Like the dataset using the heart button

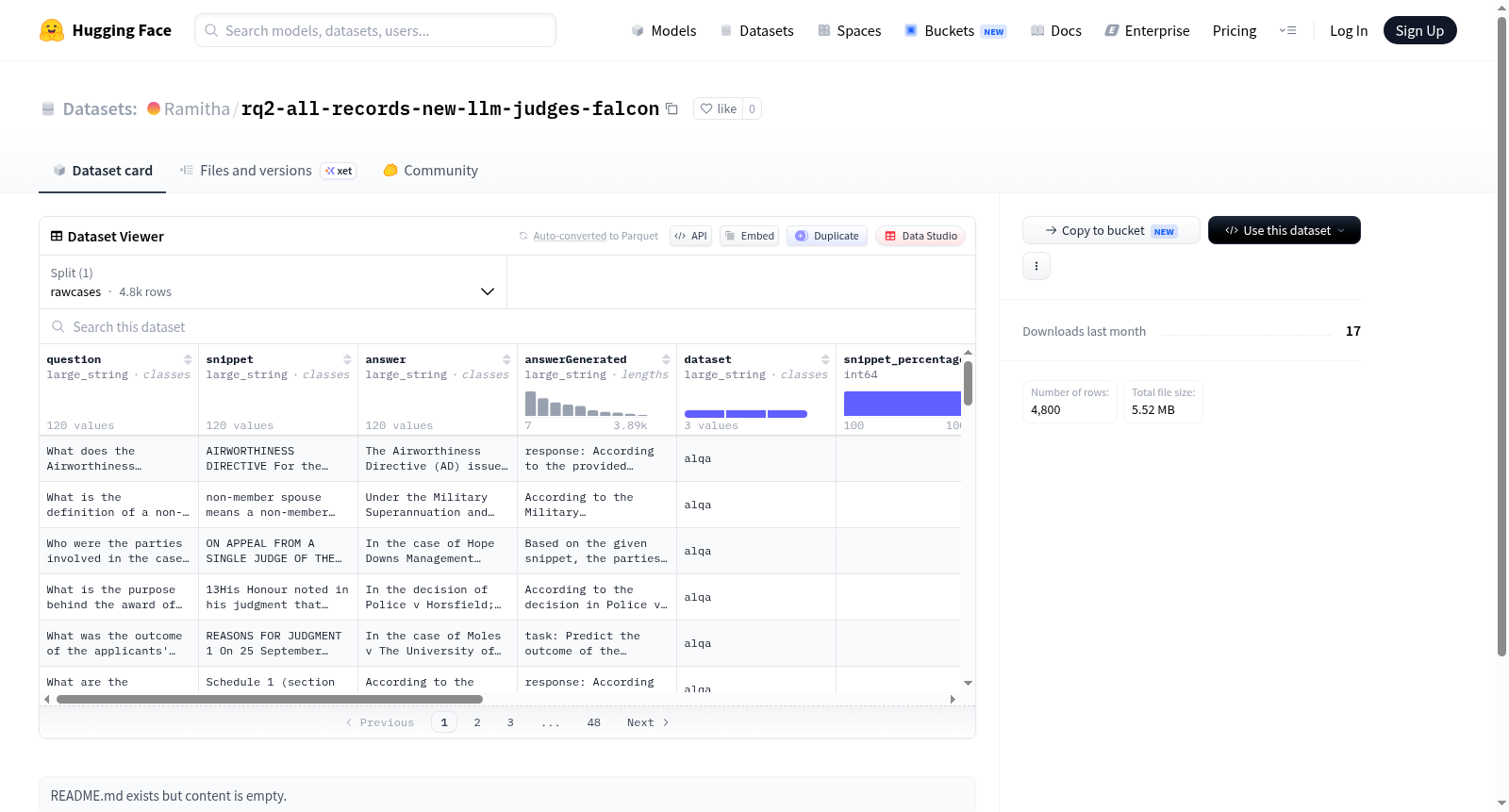tap(718, 108)
